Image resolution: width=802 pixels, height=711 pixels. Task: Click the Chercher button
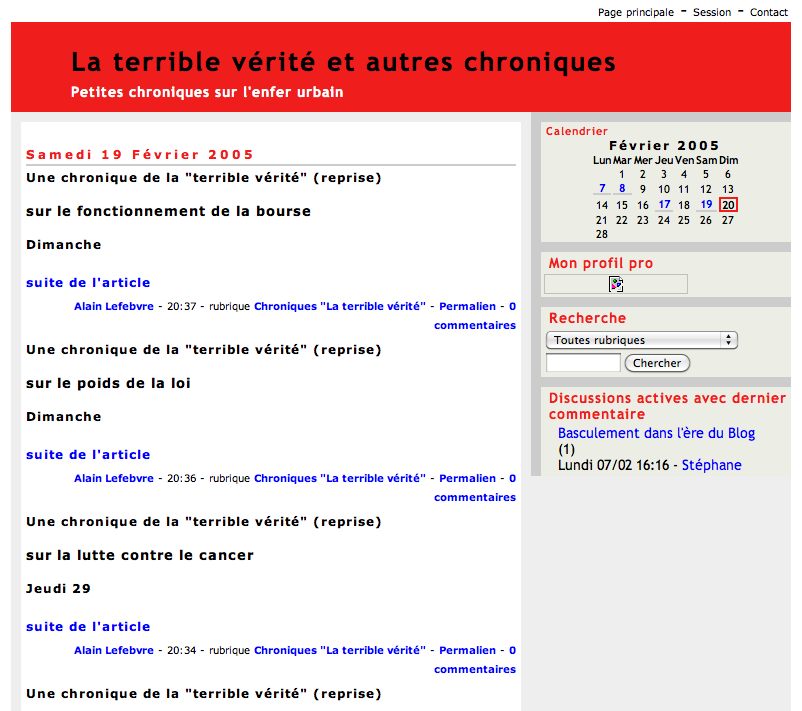coord(657,363)
